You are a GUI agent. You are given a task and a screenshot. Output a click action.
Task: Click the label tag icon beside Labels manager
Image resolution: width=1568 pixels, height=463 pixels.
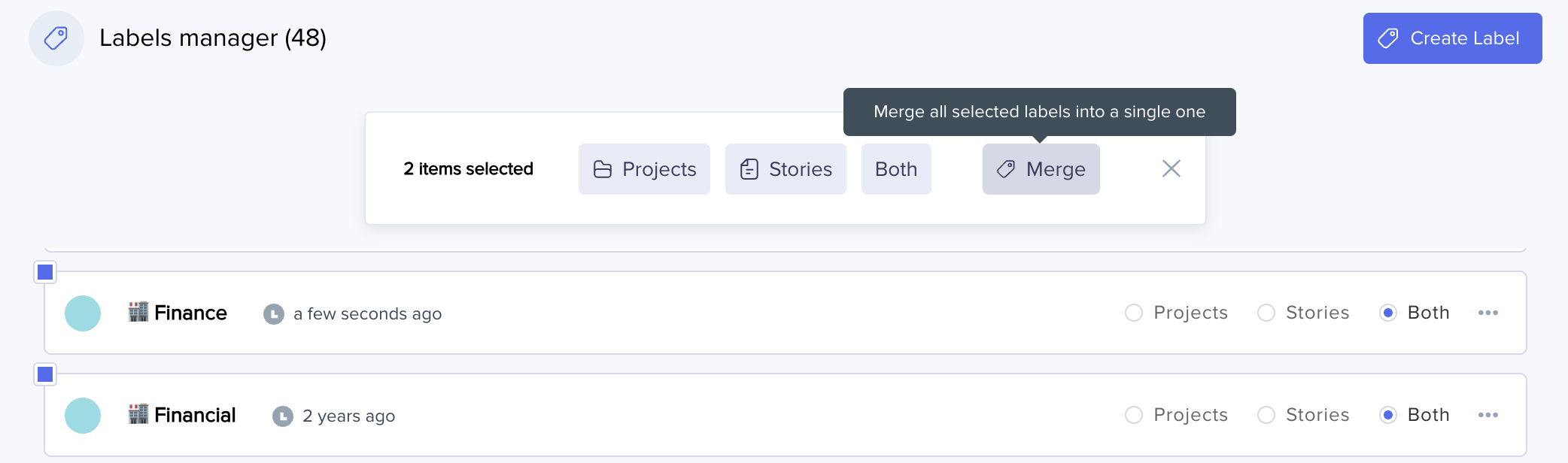(56, 38)
